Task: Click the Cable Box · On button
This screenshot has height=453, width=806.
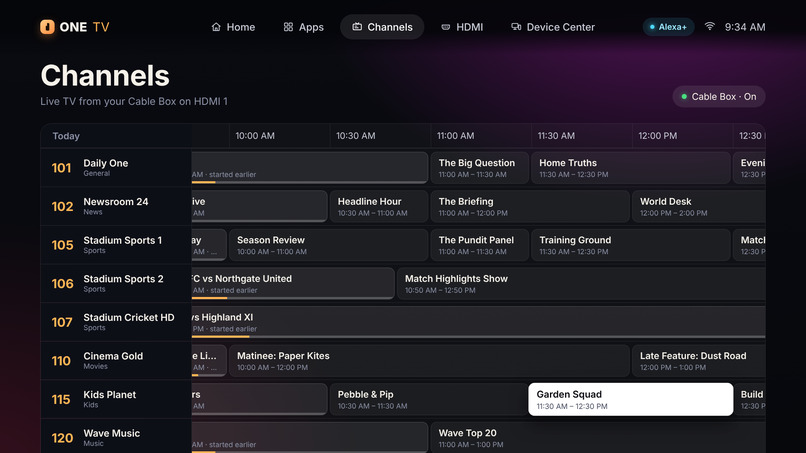Action: pyautogui.click(x=719, y=97)
